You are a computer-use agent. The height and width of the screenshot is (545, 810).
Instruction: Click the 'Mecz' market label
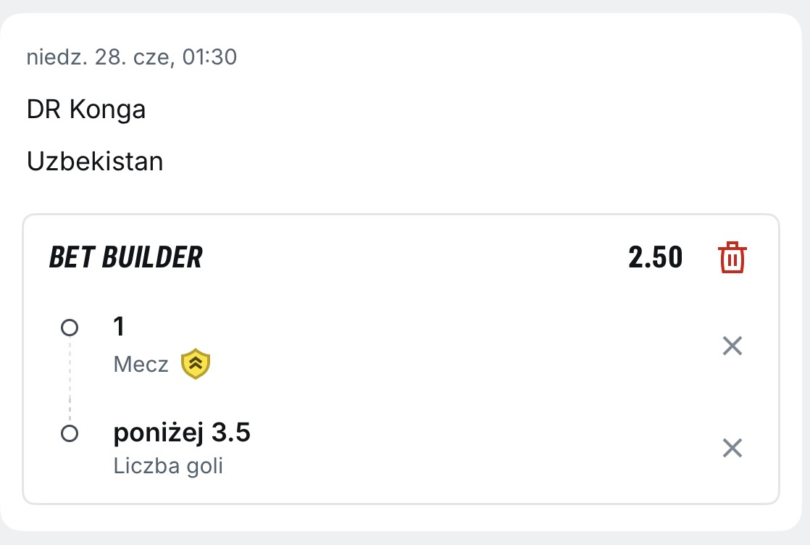[x=141, y=365]
